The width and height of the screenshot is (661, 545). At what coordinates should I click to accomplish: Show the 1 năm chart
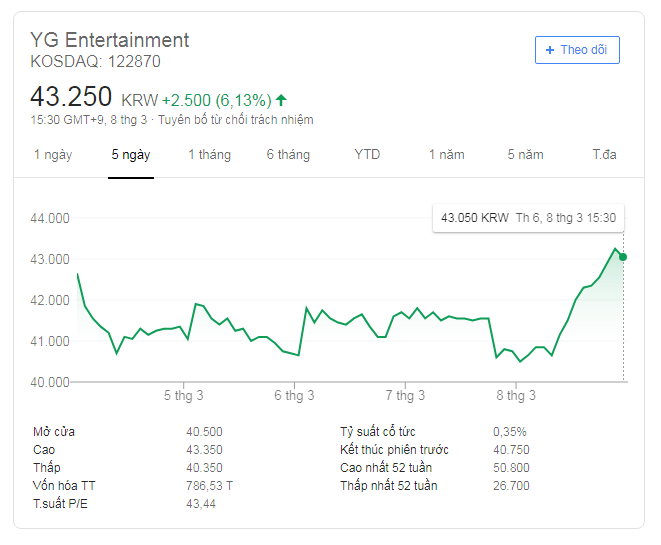pos(446,155)
